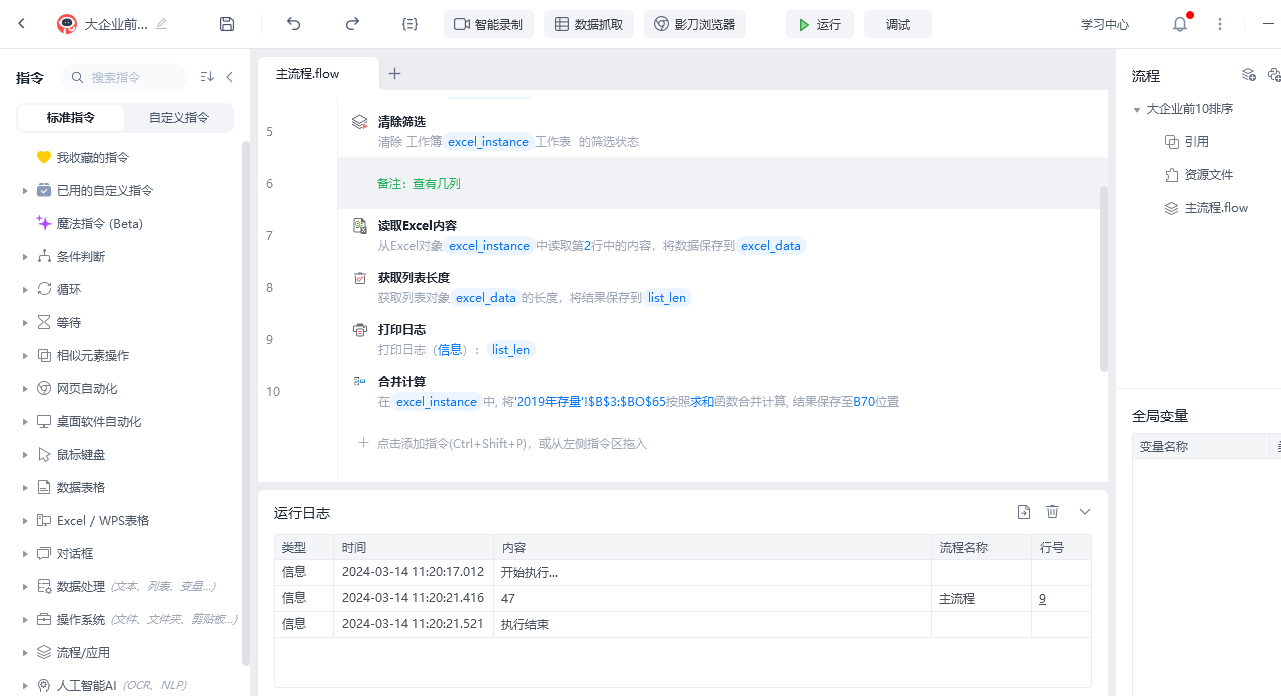
Task: Open line number 9 log link
Action: (x=1042, y=599)
